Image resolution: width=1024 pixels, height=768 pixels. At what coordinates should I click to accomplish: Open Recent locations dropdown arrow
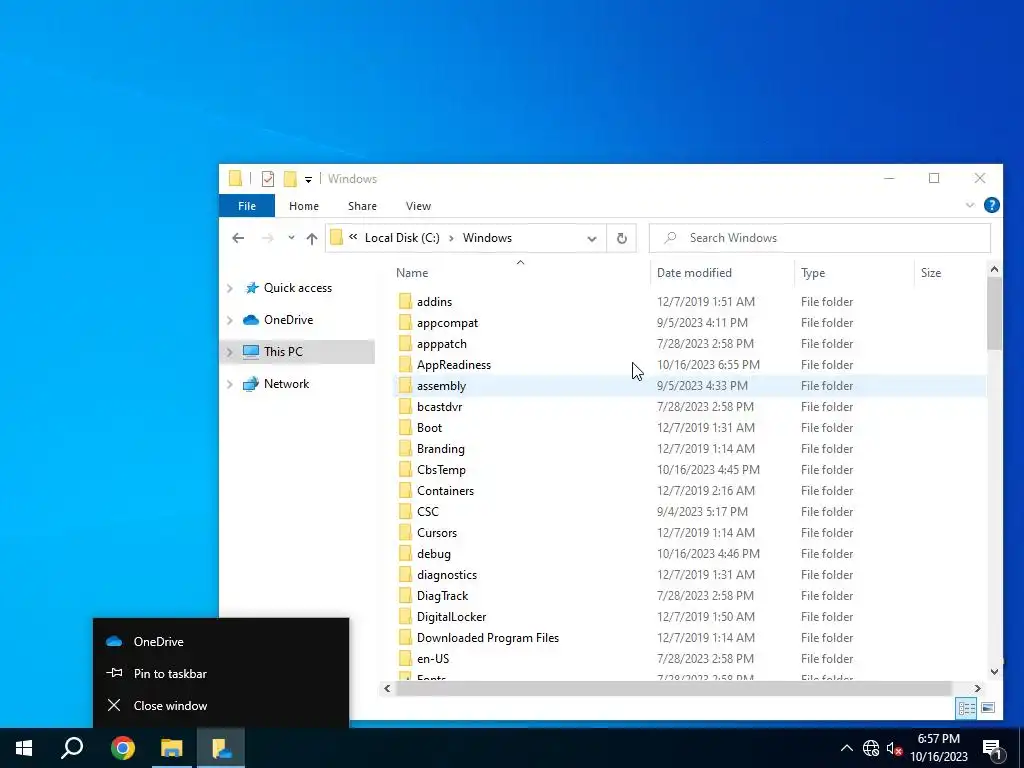pos(291,238)
